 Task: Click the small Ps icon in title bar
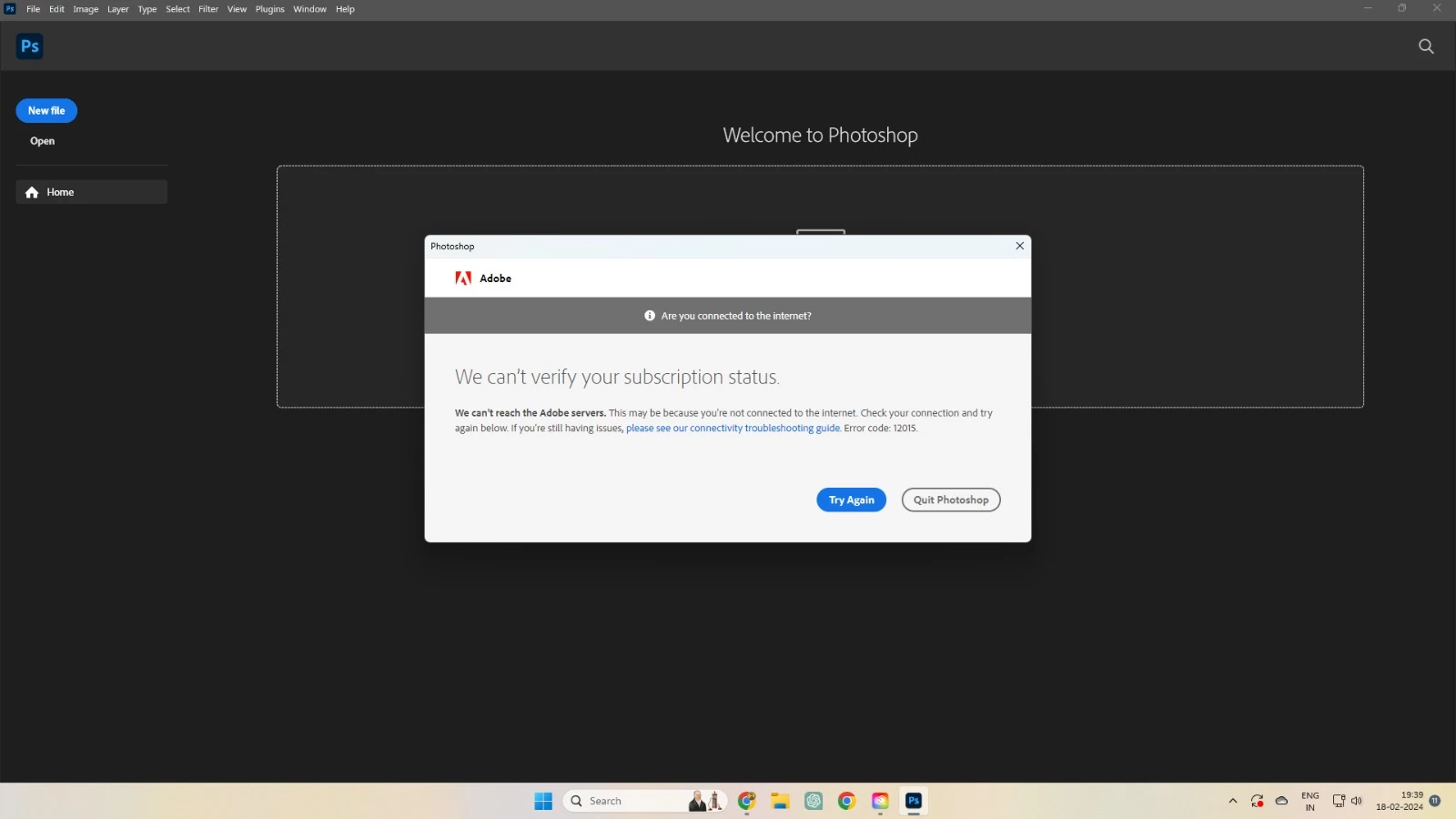coord(10,8)
